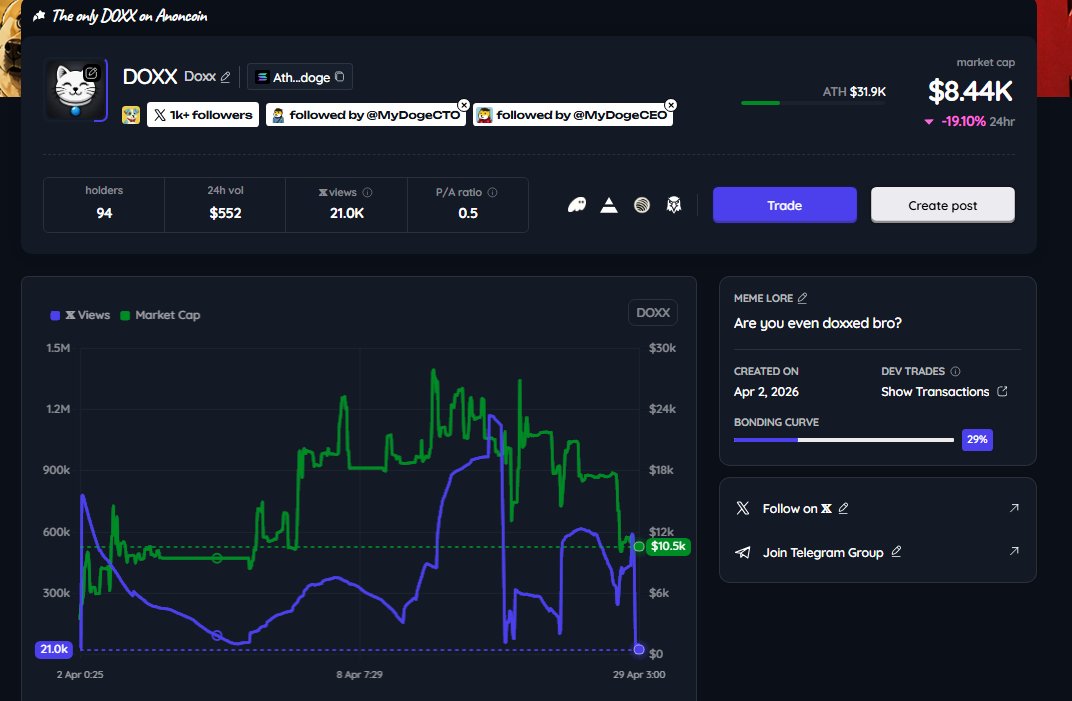
Task: Click the X logo beside Follow on X
Action: [x=742, y=508]
